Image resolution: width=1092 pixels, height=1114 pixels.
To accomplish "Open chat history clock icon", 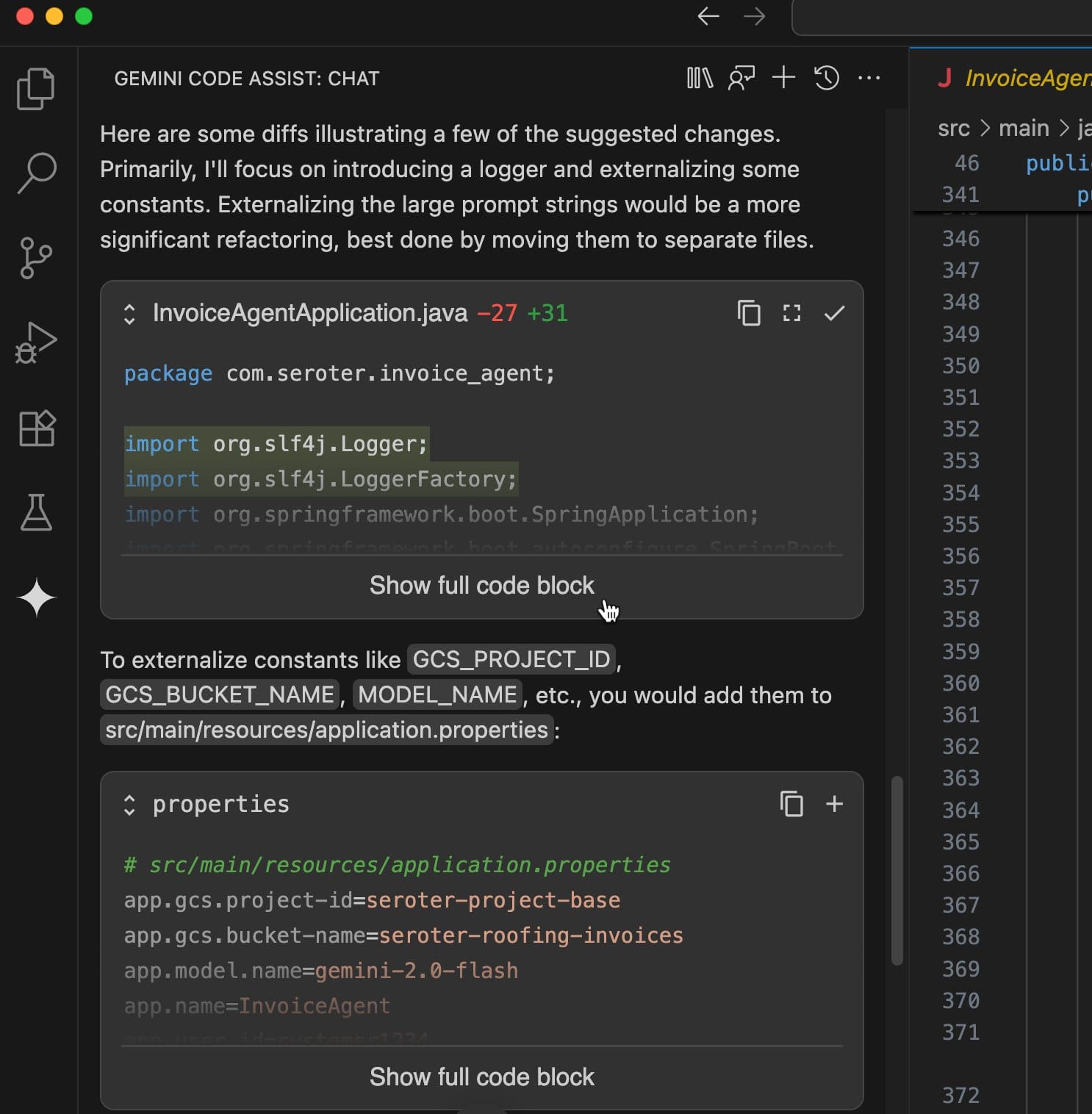I will 827,78.
